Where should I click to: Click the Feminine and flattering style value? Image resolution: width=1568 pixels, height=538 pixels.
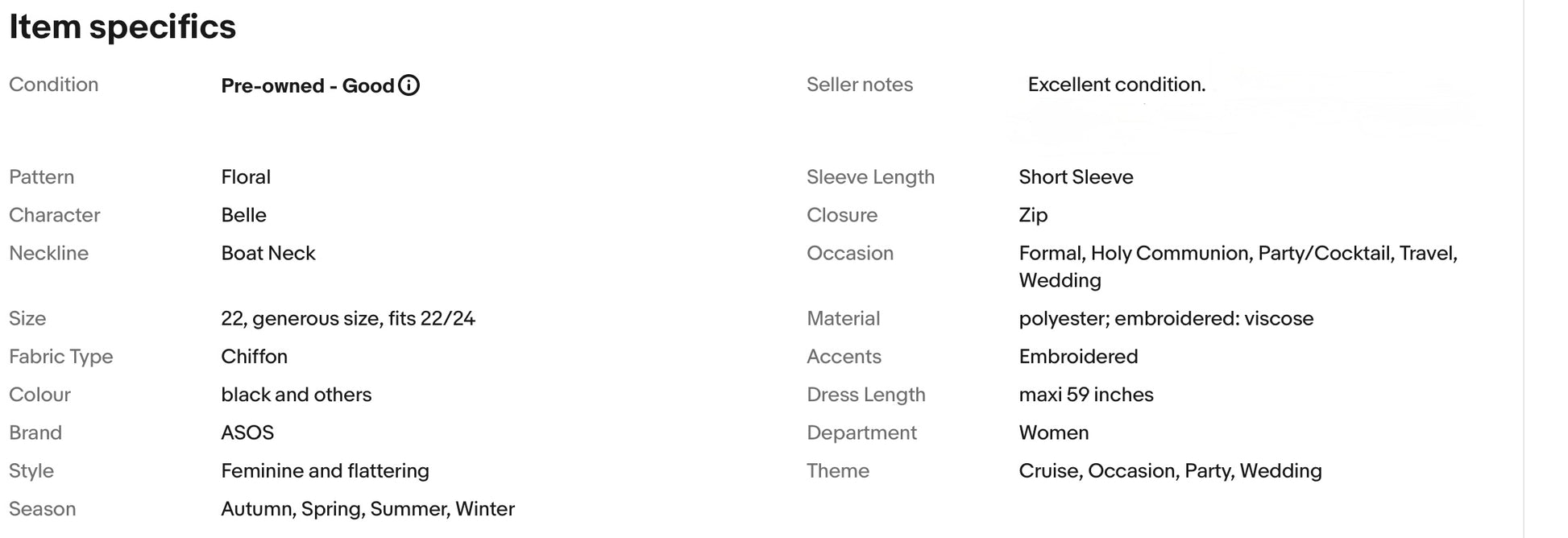[325, 471]
